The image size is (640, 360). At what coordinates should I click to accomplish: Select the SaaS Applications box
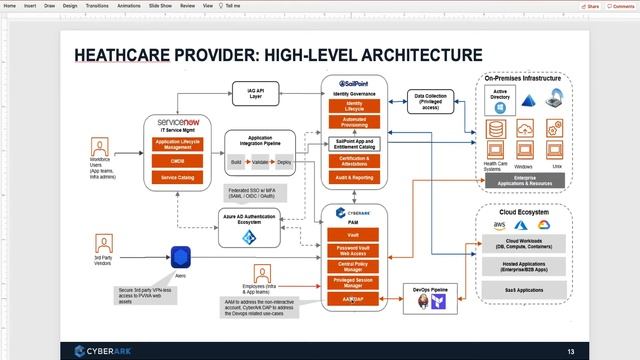pos(524,290)
